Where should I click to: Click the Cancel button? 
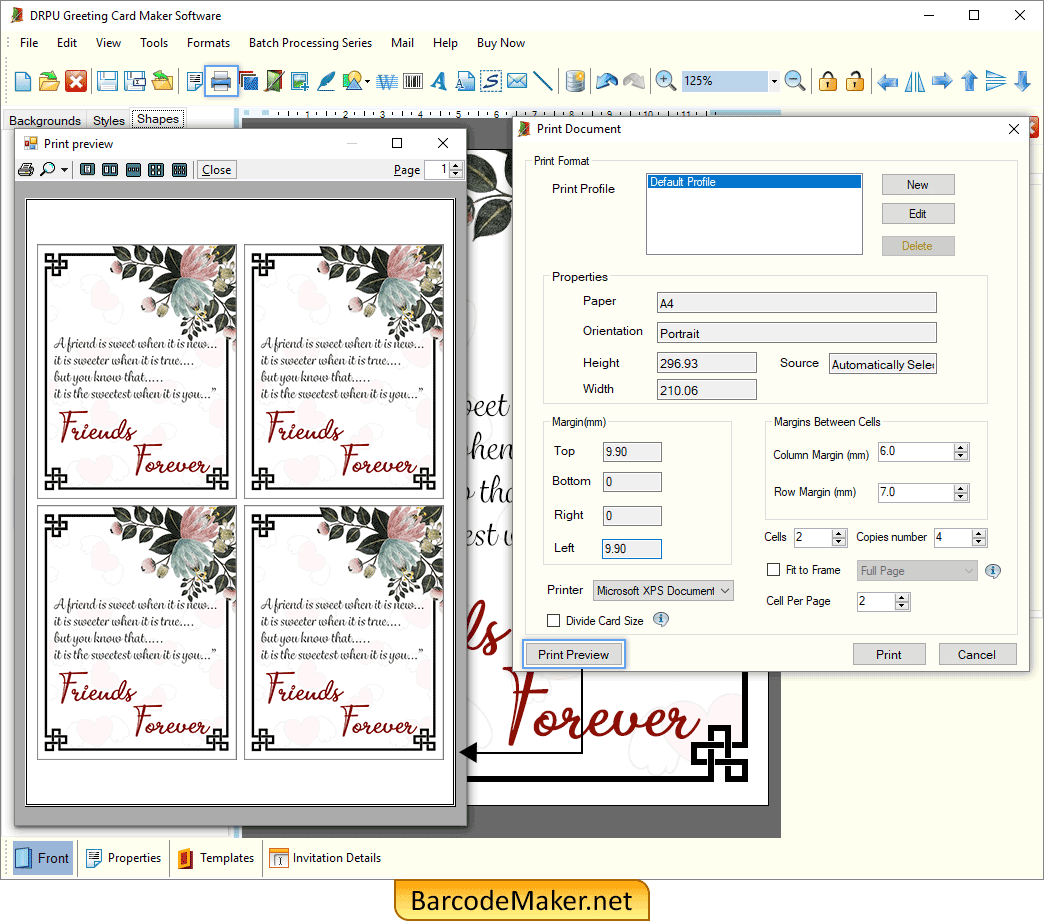coord(977,655)
